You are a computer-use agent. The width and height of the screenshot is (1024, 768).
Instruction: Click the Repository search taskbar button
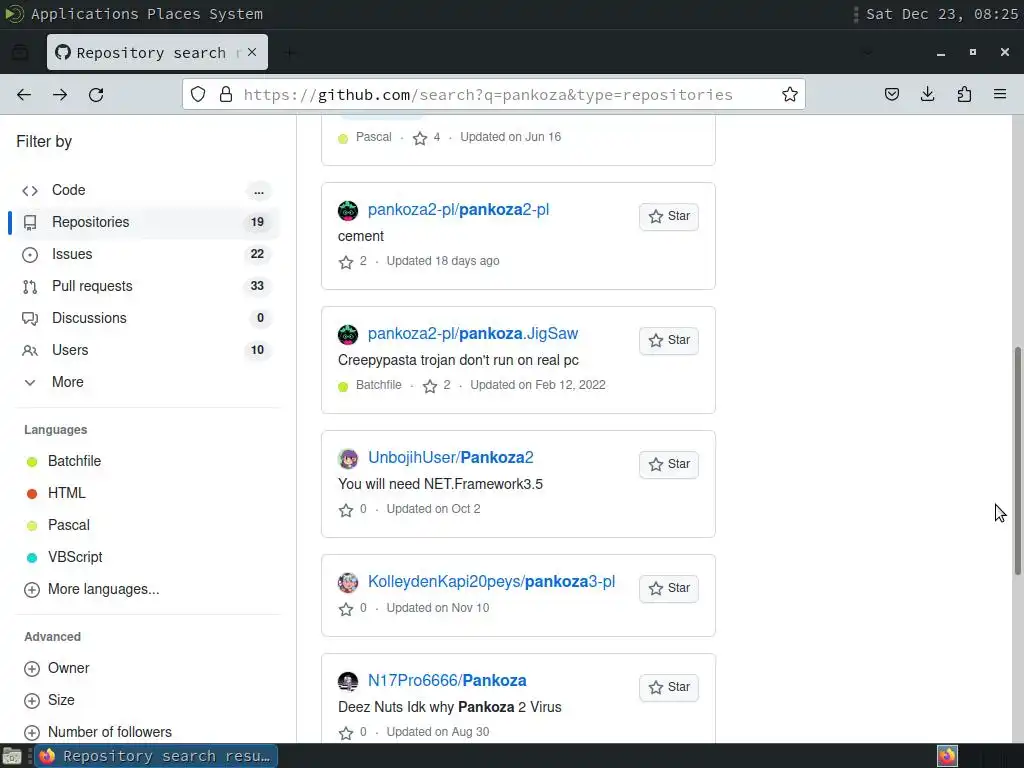click(155, 756)
